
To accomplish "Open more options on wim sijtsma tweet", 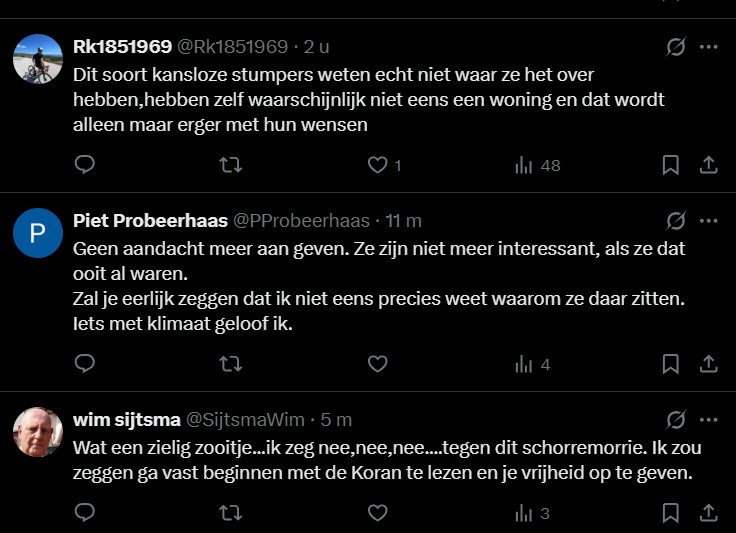I will pyautogui.click(x=708, y=419).
